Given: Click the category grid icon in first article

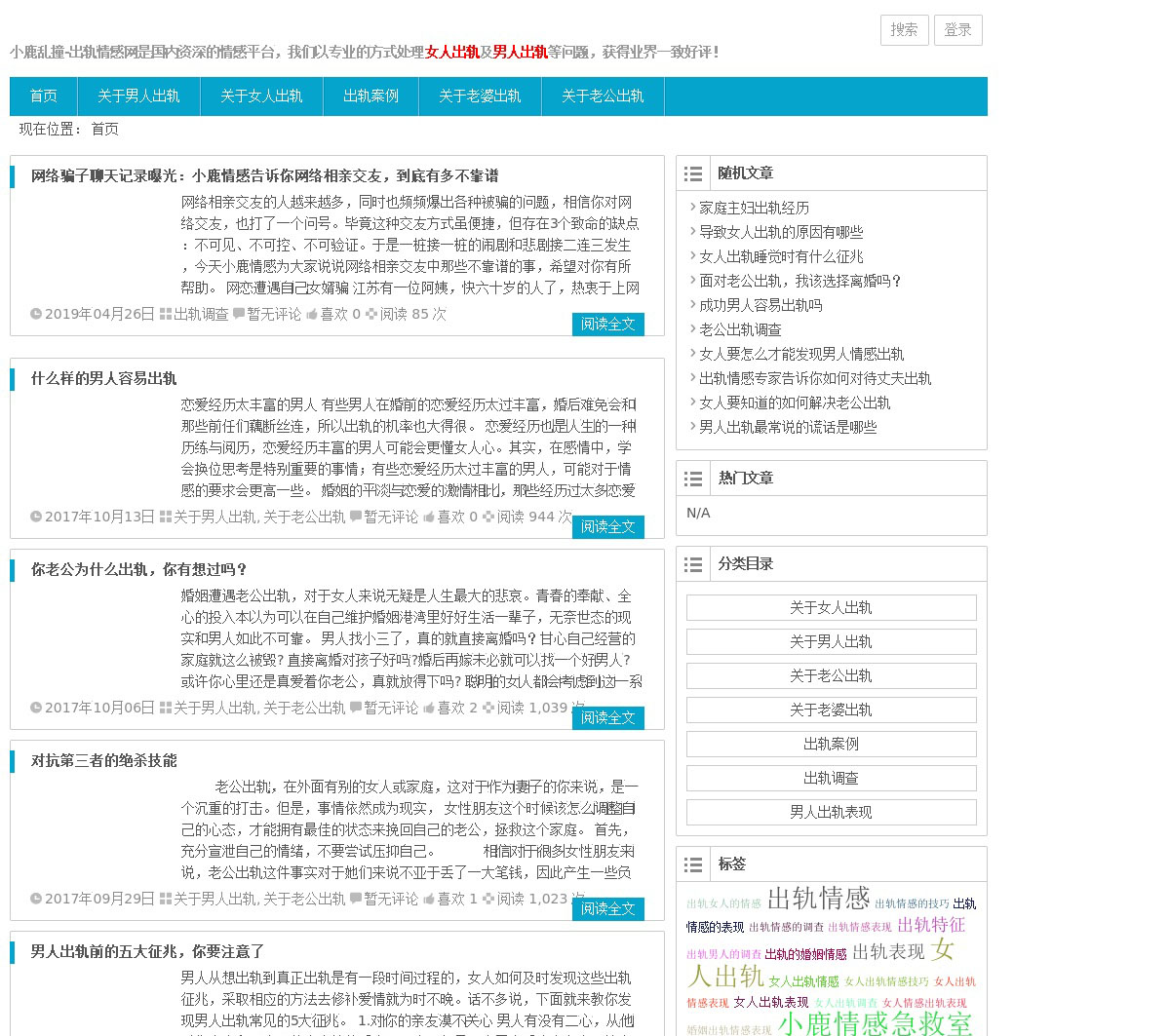Looking at the screenshot, I should click(166, 314).
